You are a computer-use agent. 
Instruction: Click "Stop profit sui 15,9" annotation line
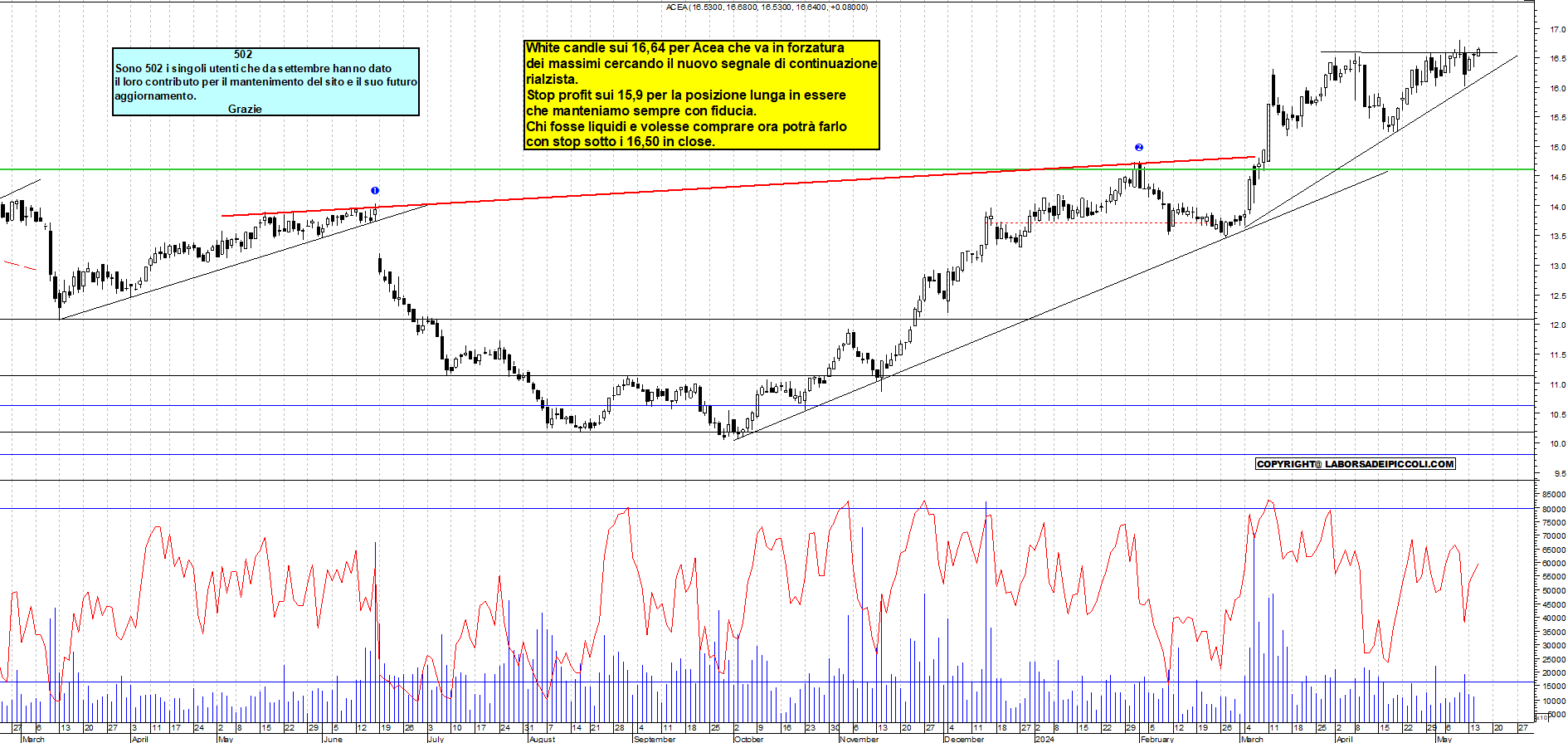(686, 95)
